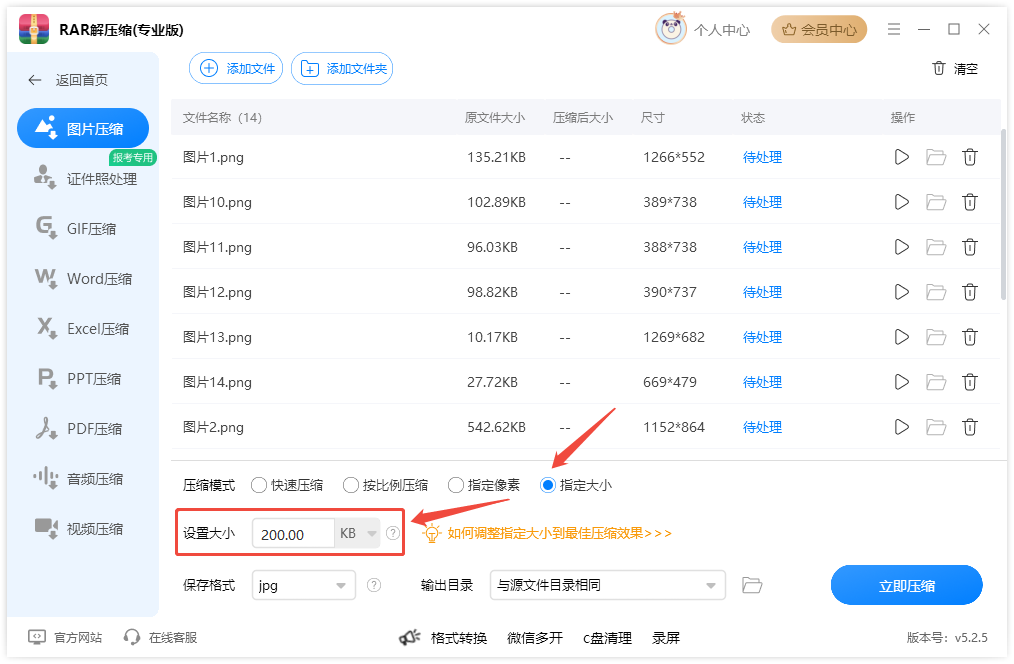Open 格式转换 tool link

point(458,638)
